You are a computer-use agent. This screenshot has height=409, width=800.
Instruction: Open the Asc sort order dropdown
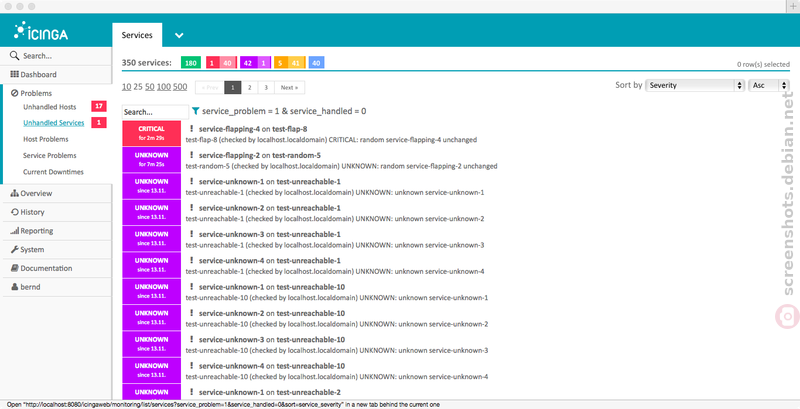(x=768, y=85)
